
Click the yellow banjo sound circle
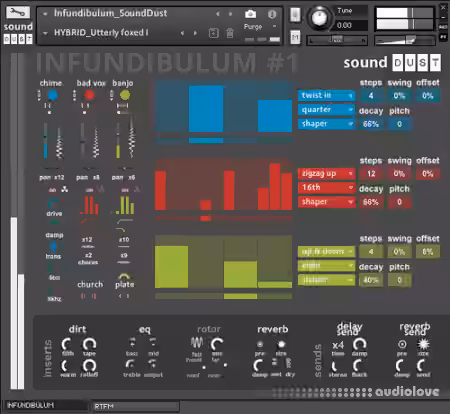point(125,96)
